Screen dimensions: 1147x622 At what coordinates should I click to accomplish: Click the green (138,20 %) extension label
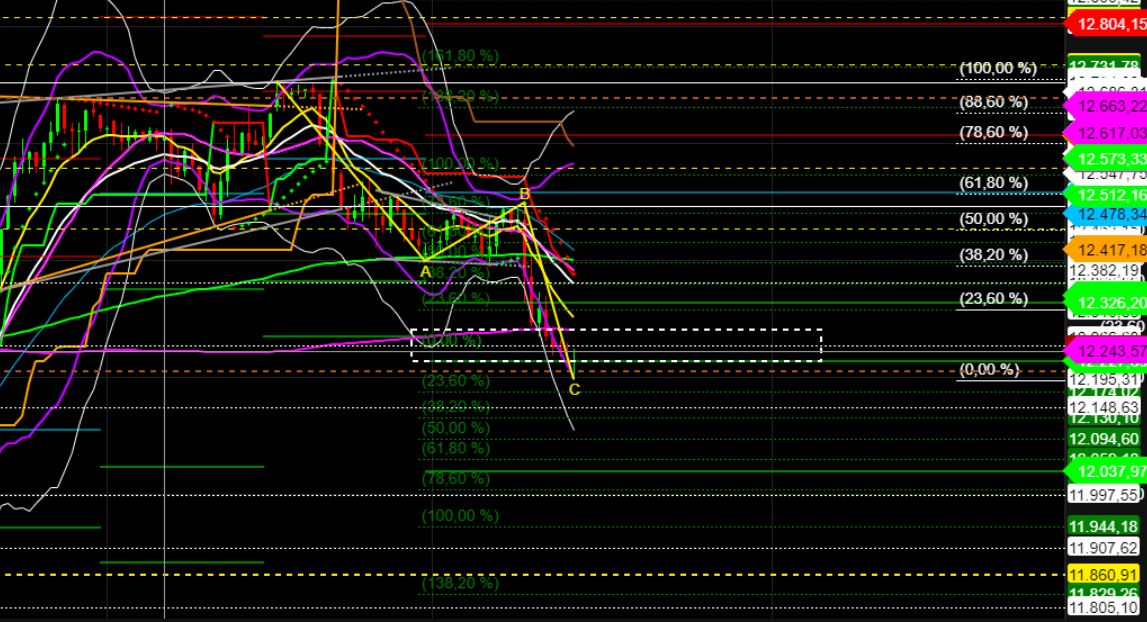coord(460,581)
